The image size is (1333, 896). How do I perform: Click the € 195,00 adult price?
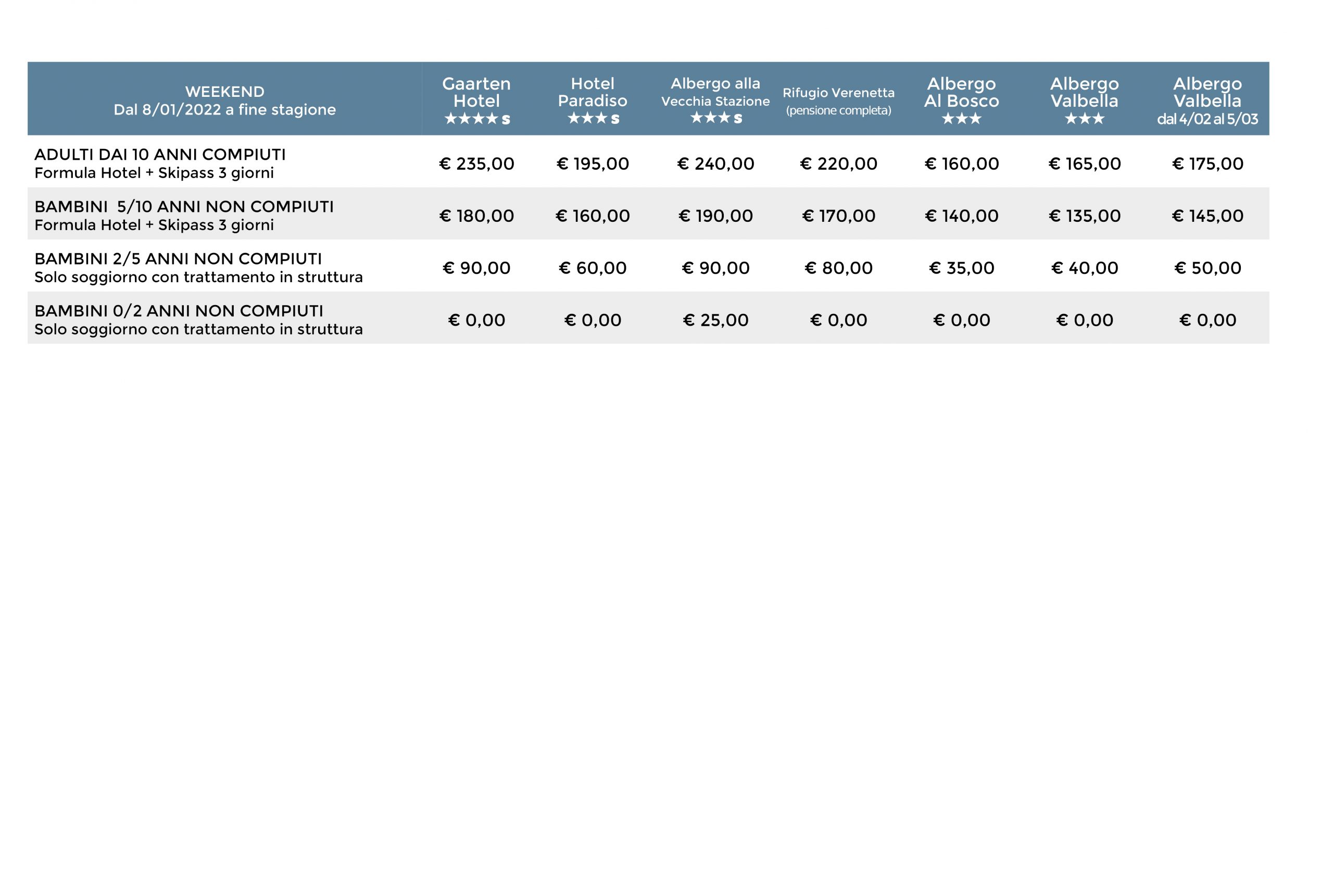[593, 164]
